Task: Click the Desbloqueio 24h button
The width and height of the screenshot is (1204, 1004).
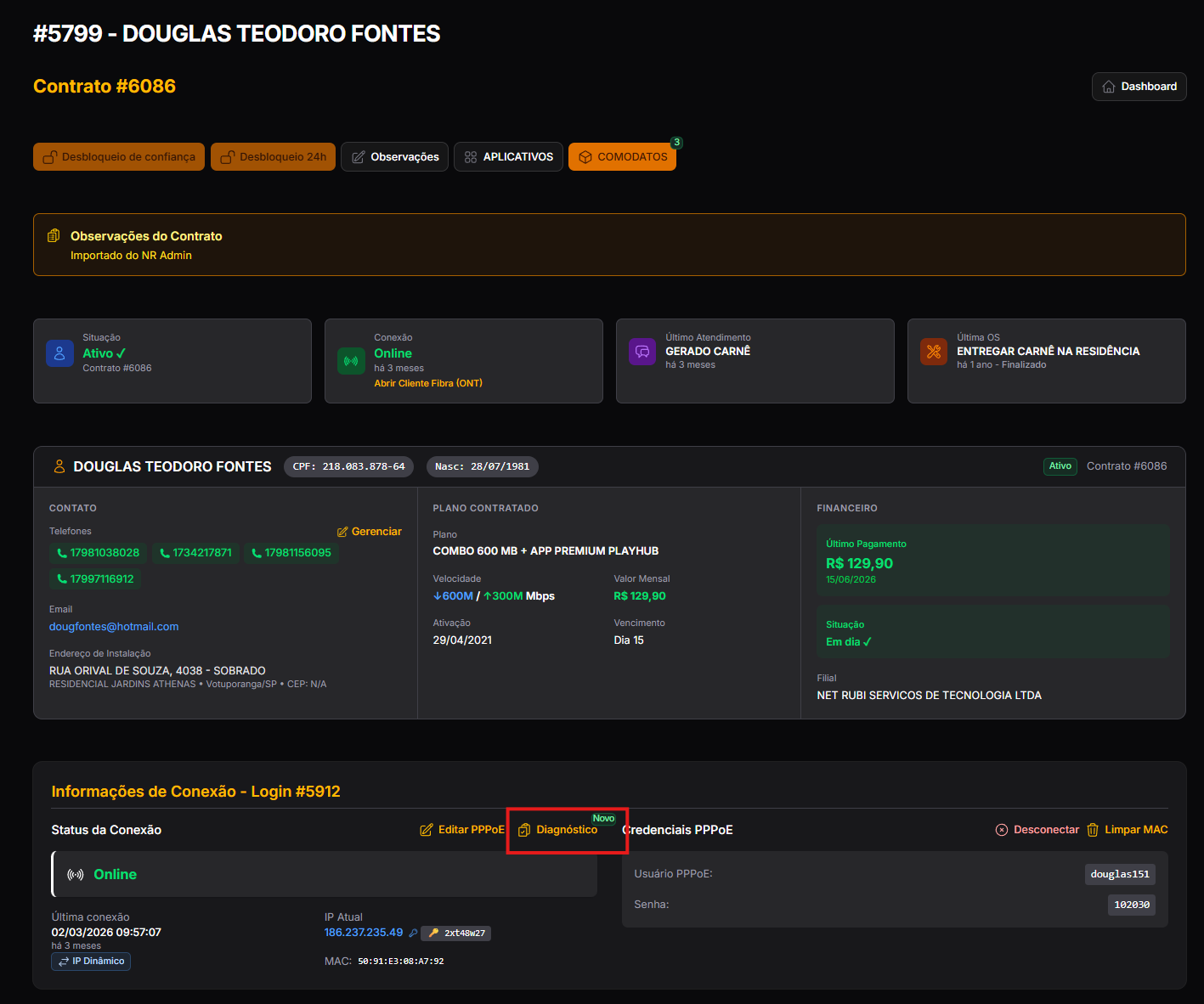Action: [x=274, y=156]
